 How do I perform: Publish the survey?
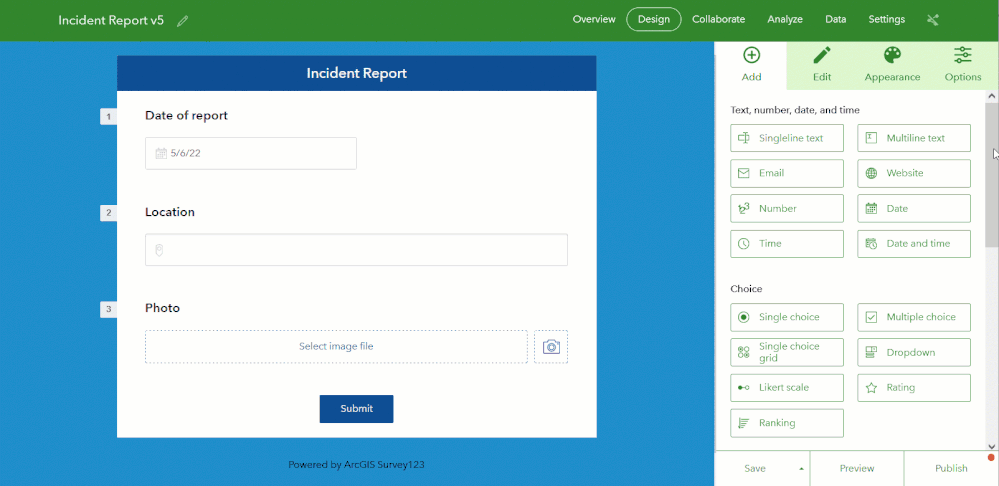point(951,468)
